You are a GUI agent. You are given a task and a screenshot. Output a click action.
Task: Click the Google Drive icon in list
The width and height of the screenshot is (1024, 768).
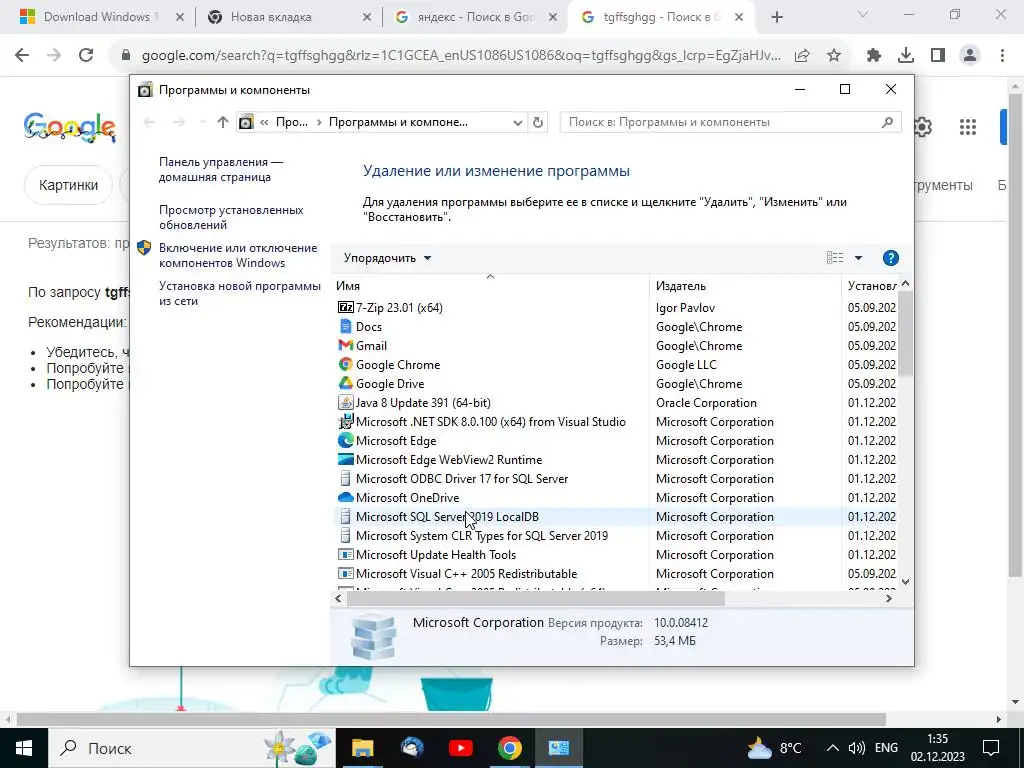pos(345,383)
